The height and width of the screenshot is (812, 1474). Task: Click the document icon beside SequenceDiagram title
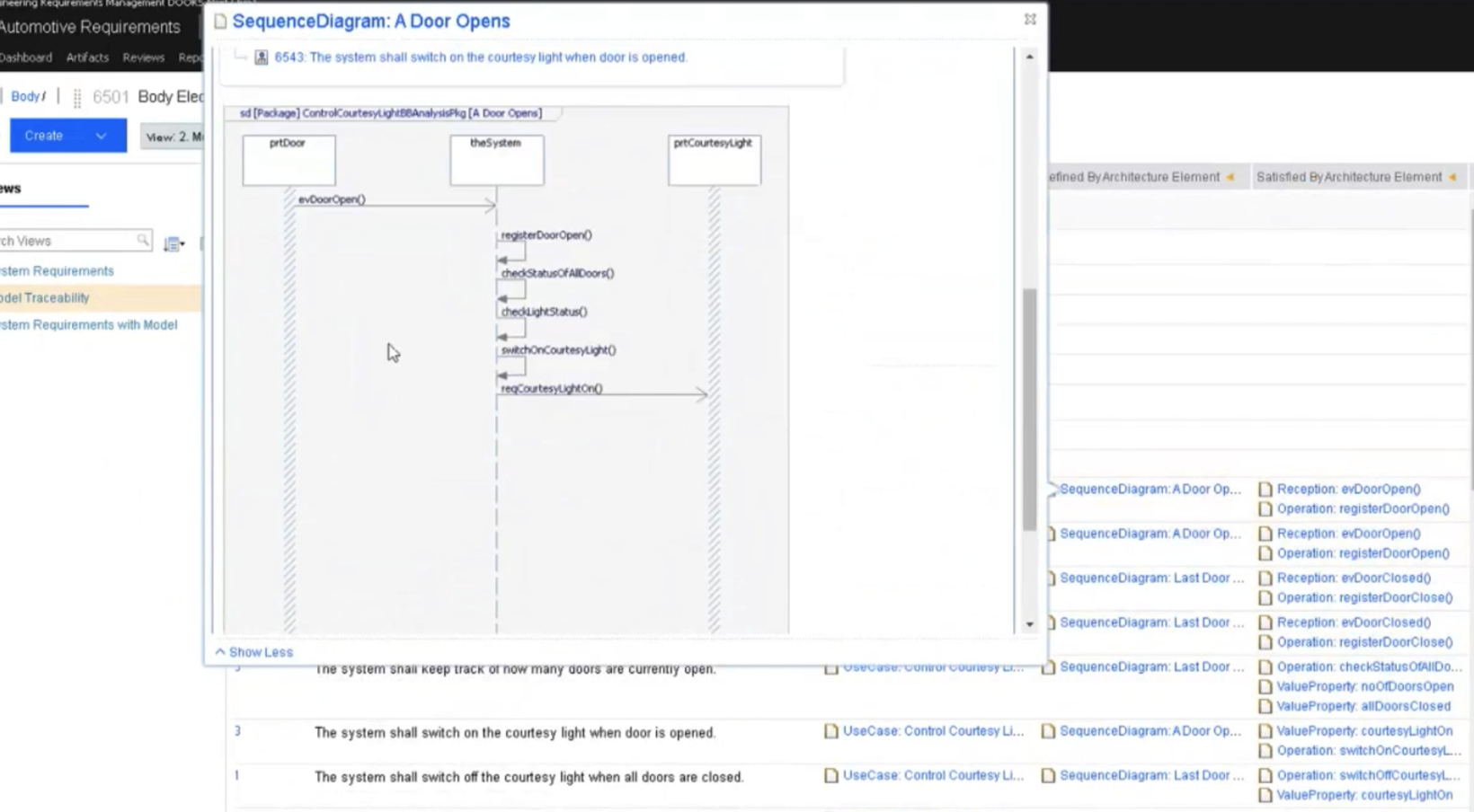pyautogui.click(x=220, y=22)
